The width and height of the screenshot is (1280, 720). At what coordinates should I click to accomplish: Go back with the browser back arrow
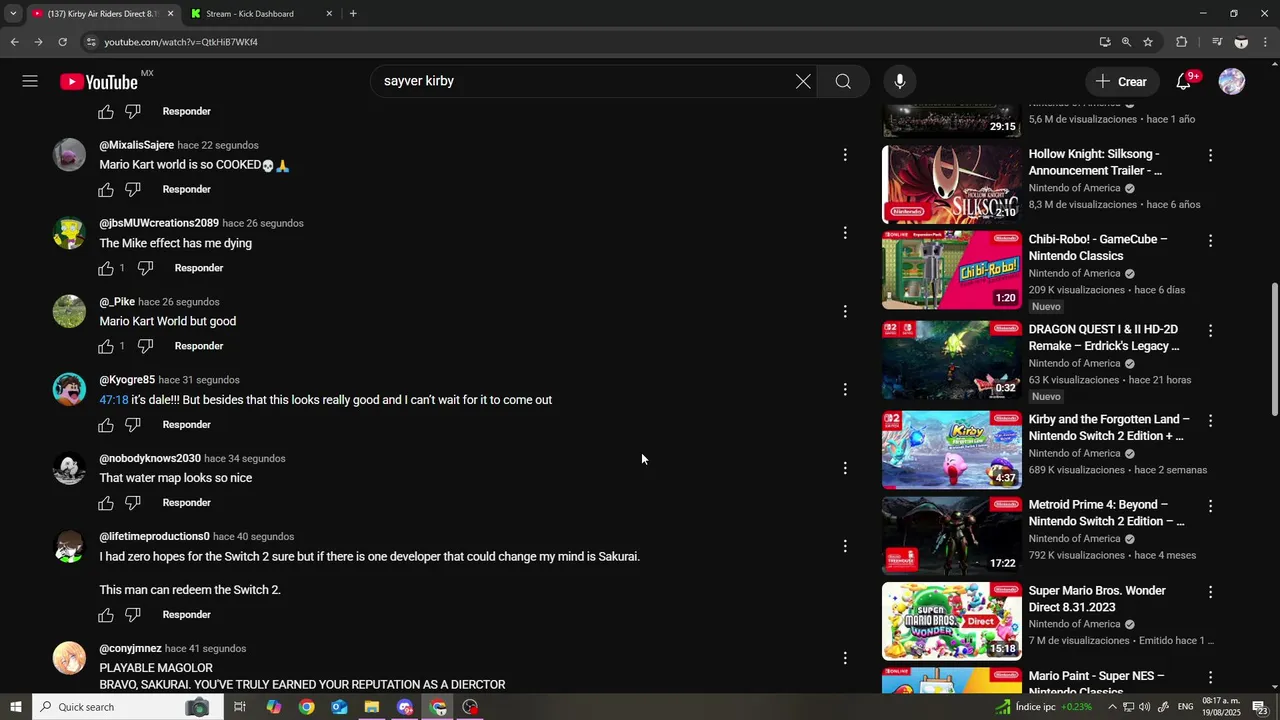(14, 42)
